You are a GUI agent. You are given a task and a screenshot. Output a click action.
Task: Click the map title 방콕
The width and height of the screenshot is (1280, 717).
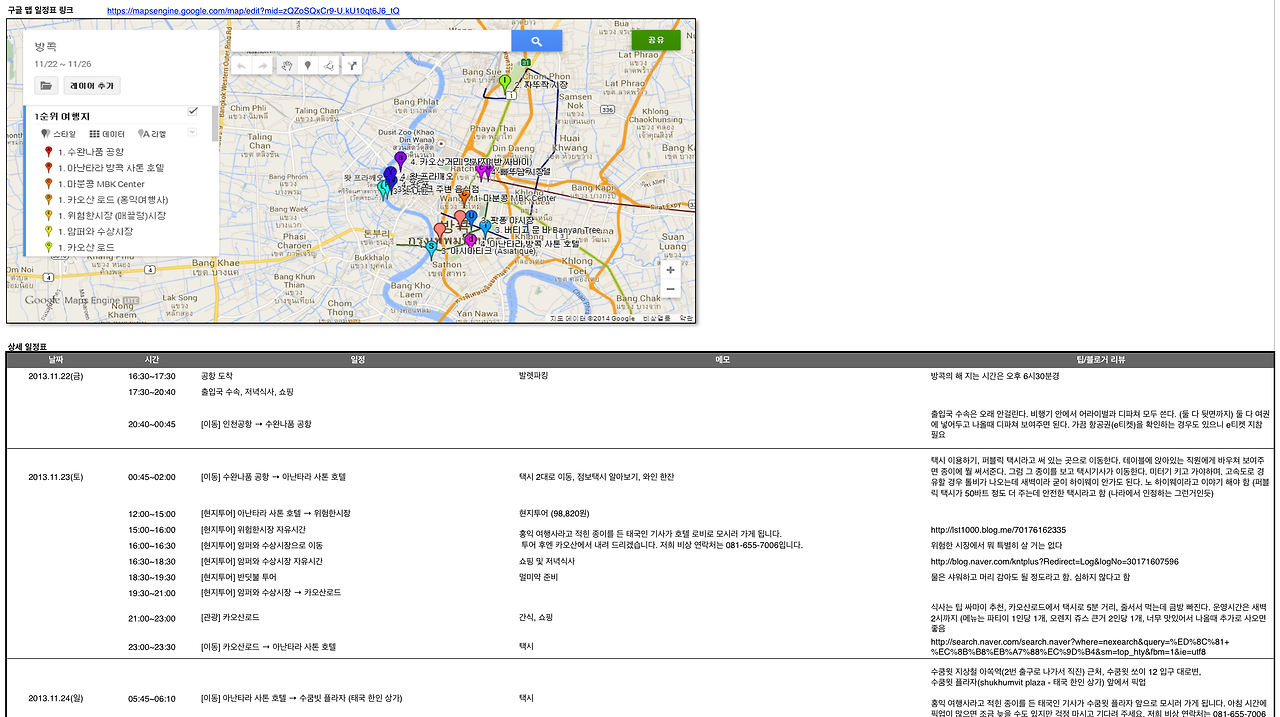45,47
